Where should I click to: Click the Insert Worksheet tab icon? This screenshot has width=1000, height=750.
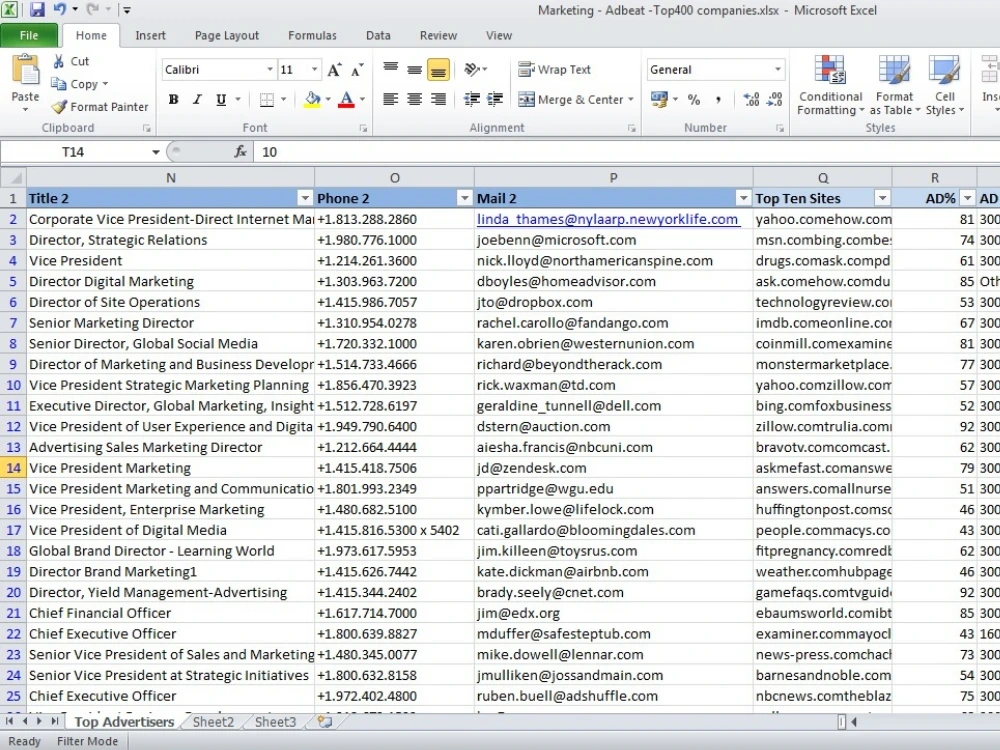point(325,722)
